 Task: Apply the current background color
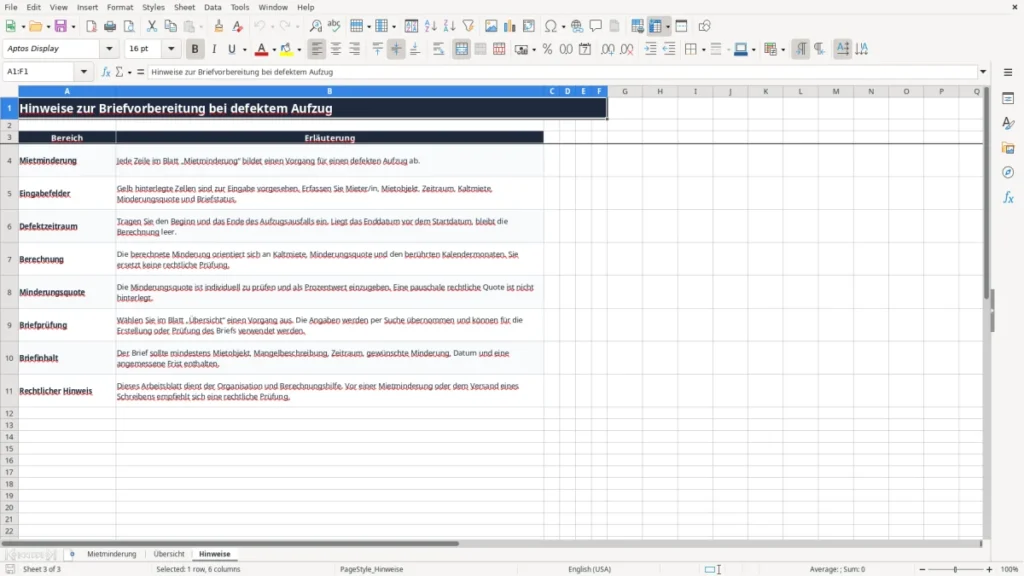point(286,49)
